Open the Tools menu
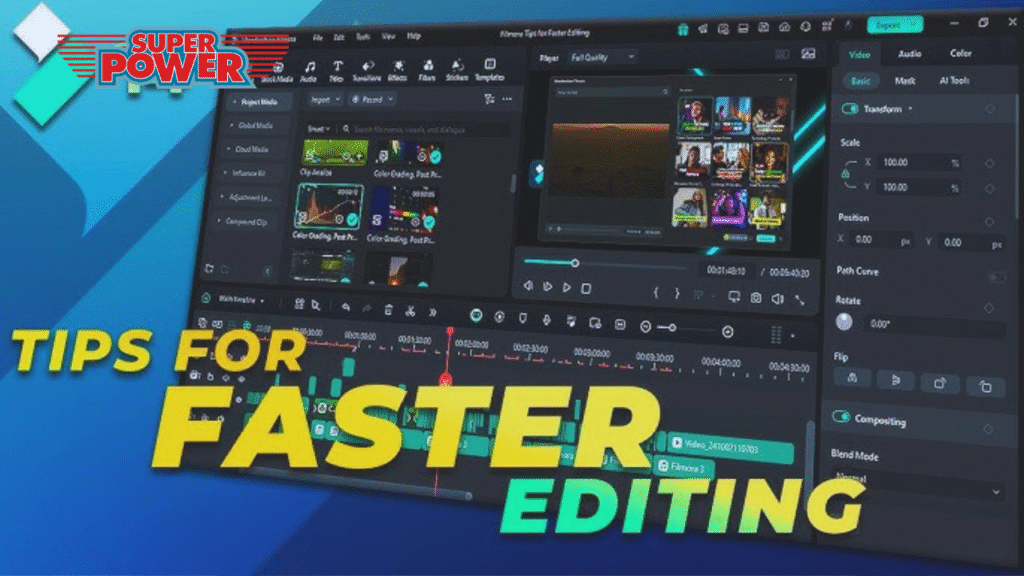The height and width of the screenshot is (576, 1024). (362, 37)
